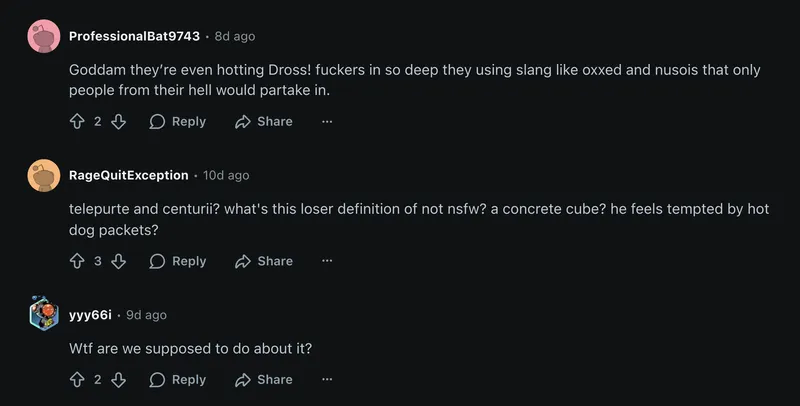Screen dimensions: 800x406
Task: Share yyy66i's comment
Action: (x=263, y=379)
